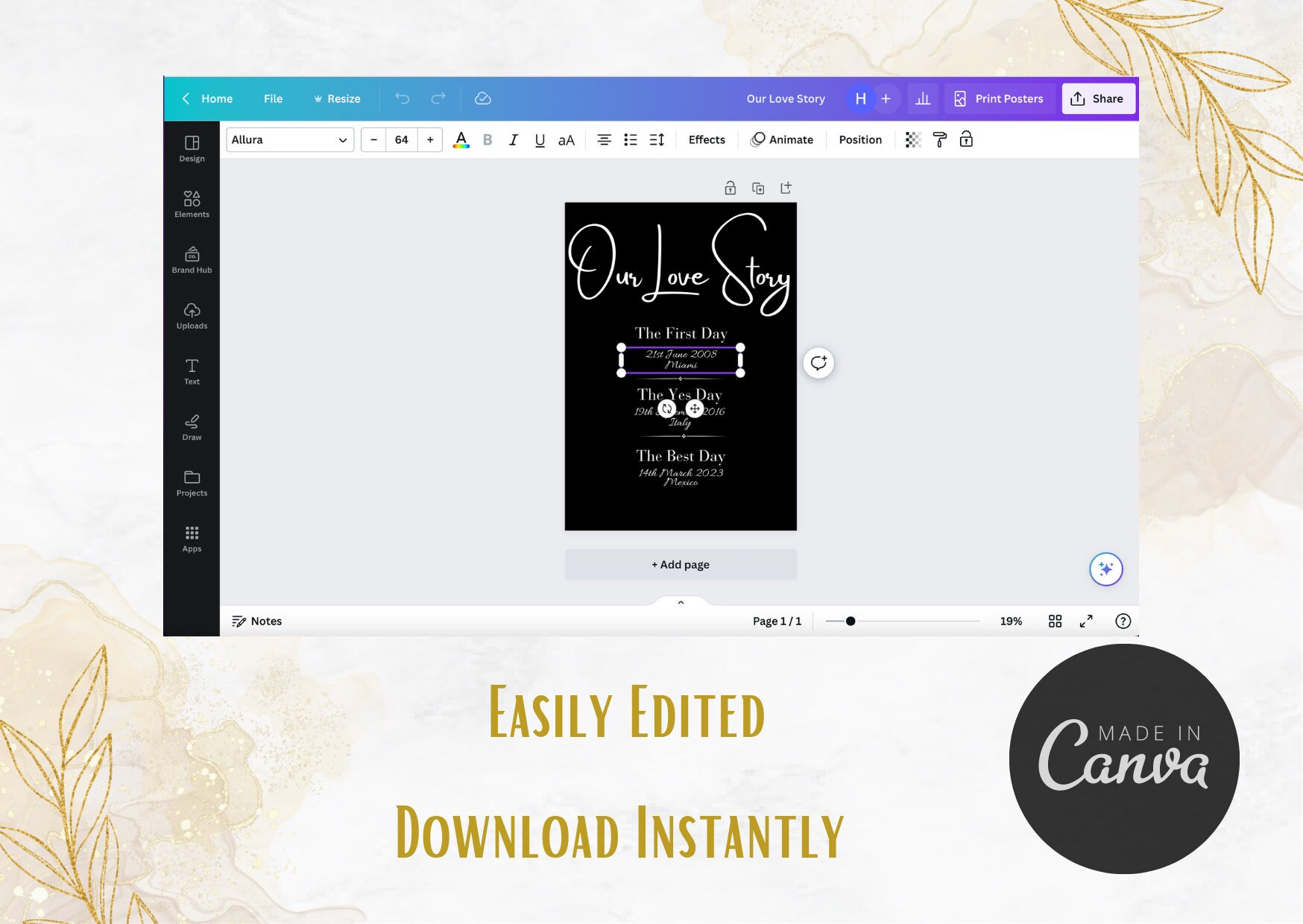Select the '14th March 2023' text on canvas
The width and height of the screenshot is (1303, 924).
point(681,472)
